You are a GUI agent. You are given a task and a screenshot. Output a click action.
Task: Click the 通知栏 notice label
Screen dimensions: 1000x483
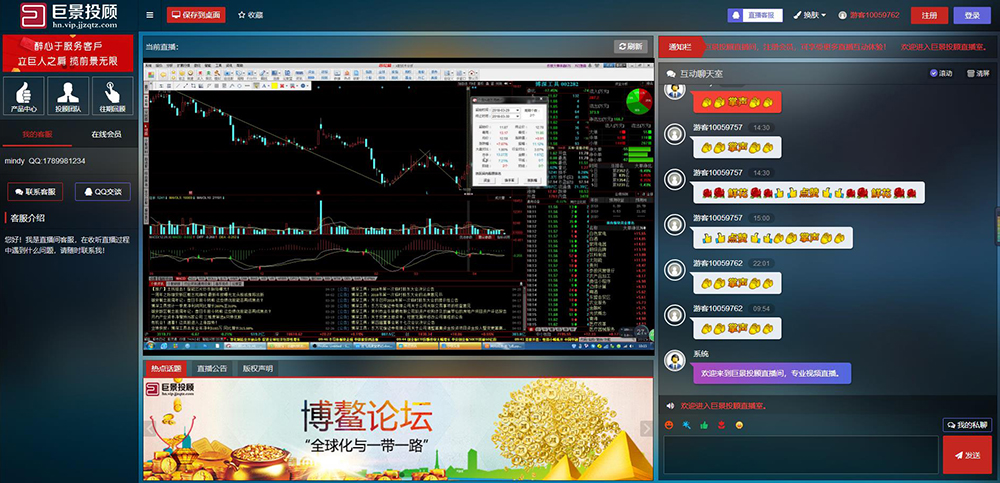click(x=680, y=47)
